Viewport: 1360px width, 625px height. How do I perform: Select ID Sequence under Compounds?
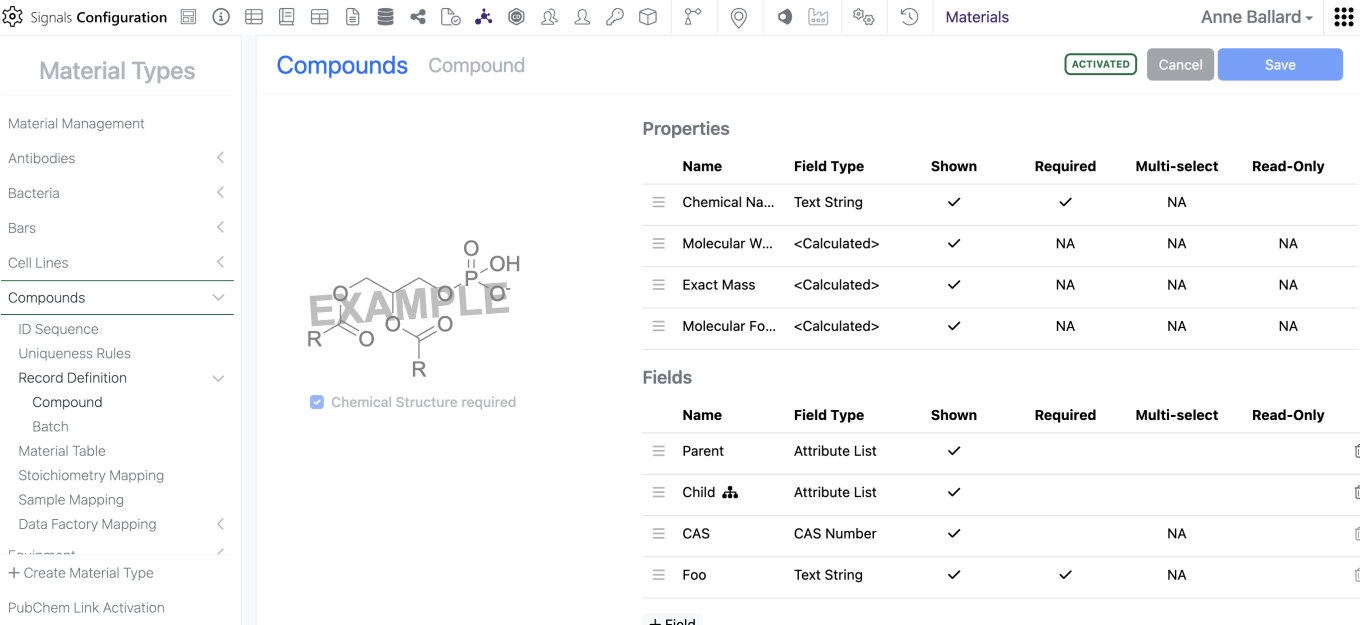[58, 329]
